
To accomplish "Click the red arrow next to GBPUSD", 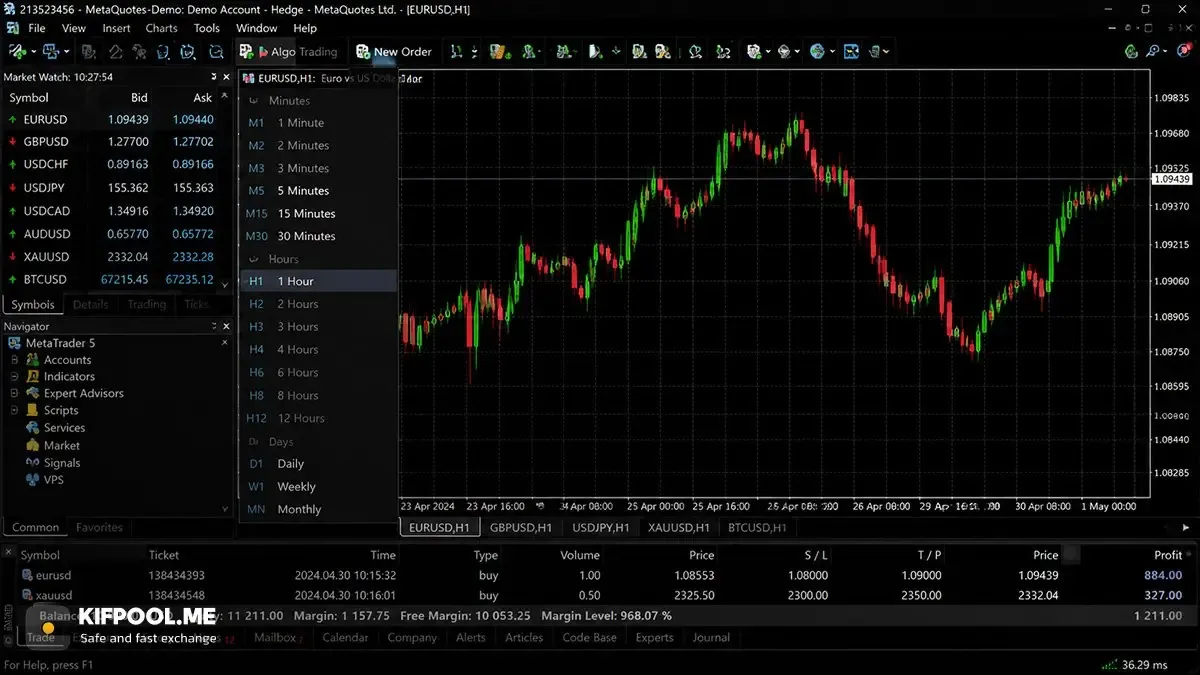I will tap(11, 142).
